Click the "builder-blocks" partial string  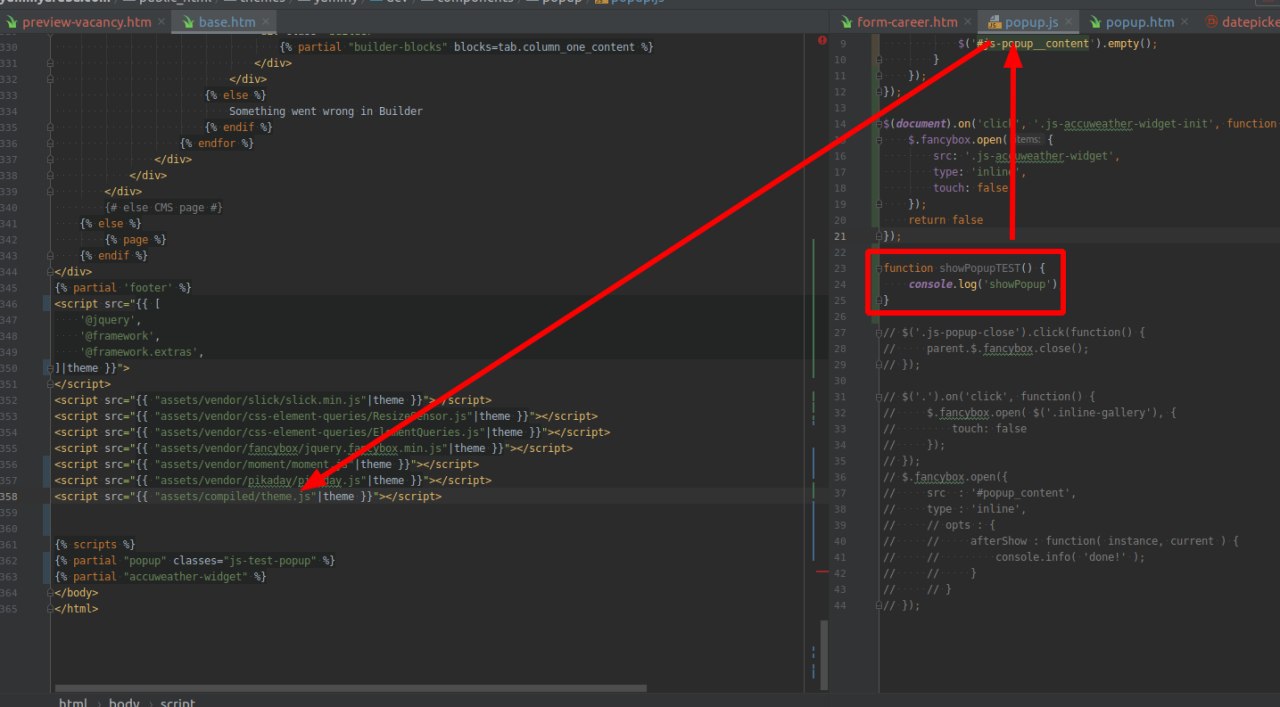pyautogui.click(x=398, y=47)
